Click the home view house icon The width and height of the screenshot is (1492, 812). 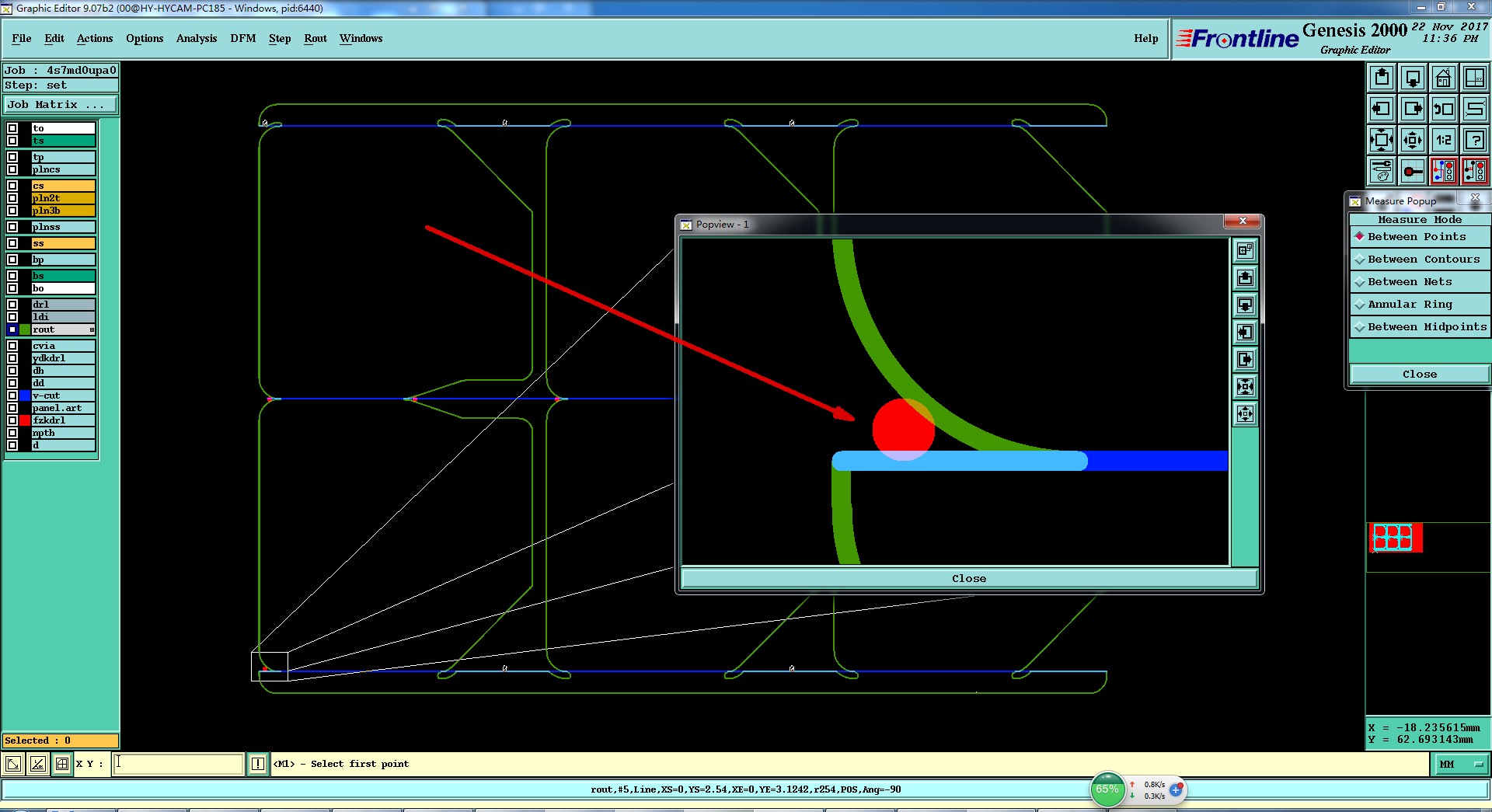click(x=1444, y=78)
